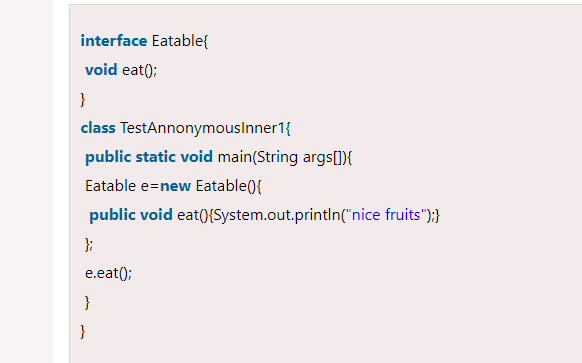
Task: Click final closing brace of class
Action: (x=83, y=331)
